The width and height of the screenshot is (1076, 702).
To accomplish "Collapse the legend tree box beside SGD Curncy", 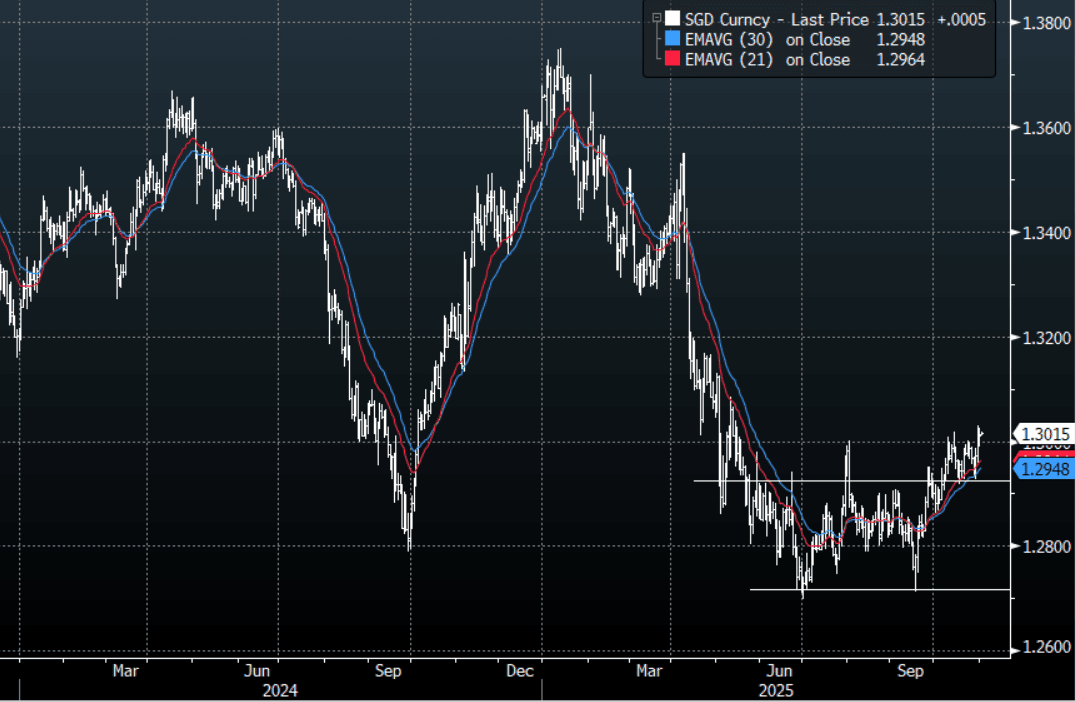I will [x=657, y=18].
